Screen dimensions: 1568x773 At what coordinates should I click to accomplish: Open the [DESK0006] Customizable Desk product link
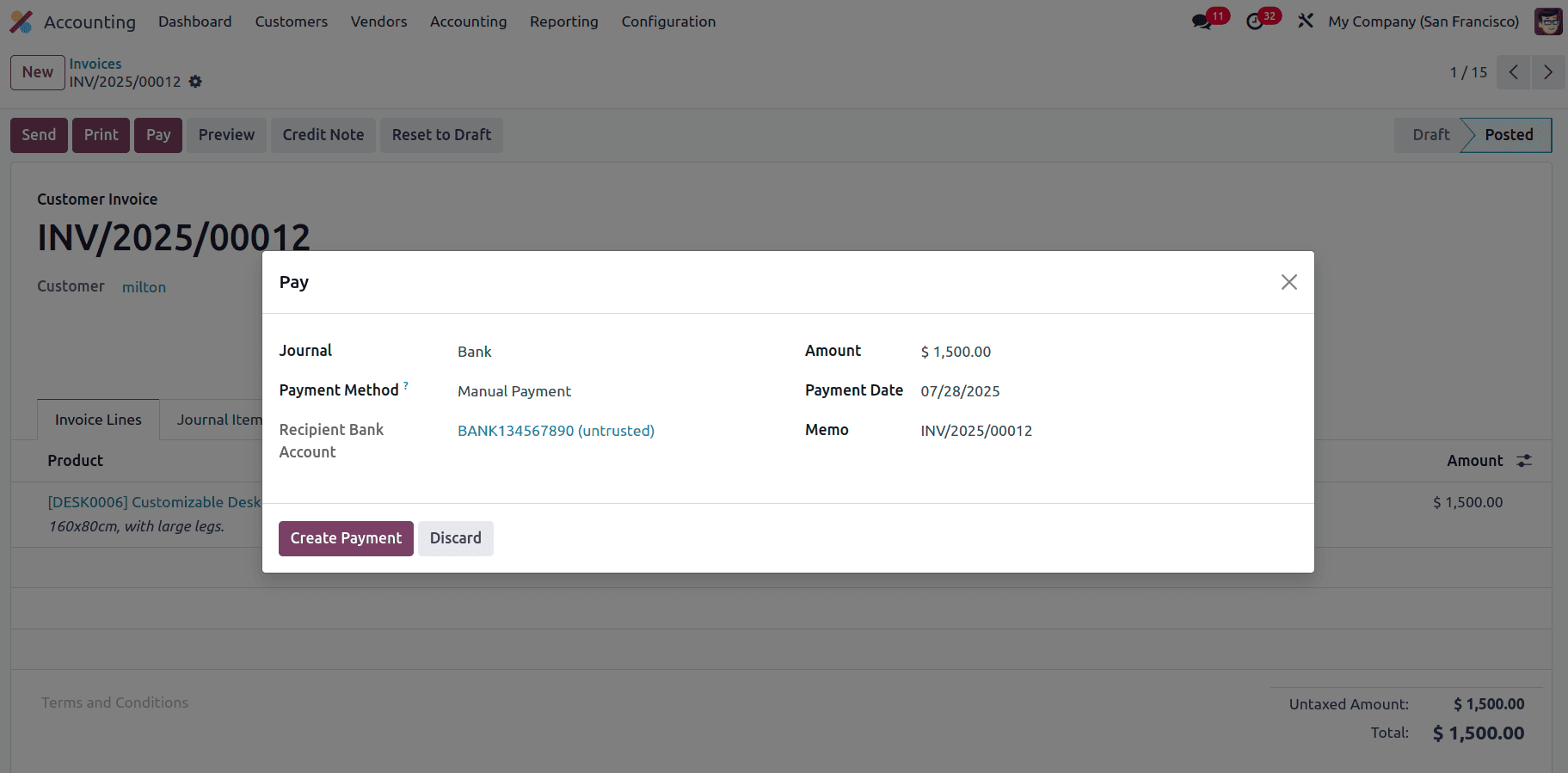(x=154, y=502)
